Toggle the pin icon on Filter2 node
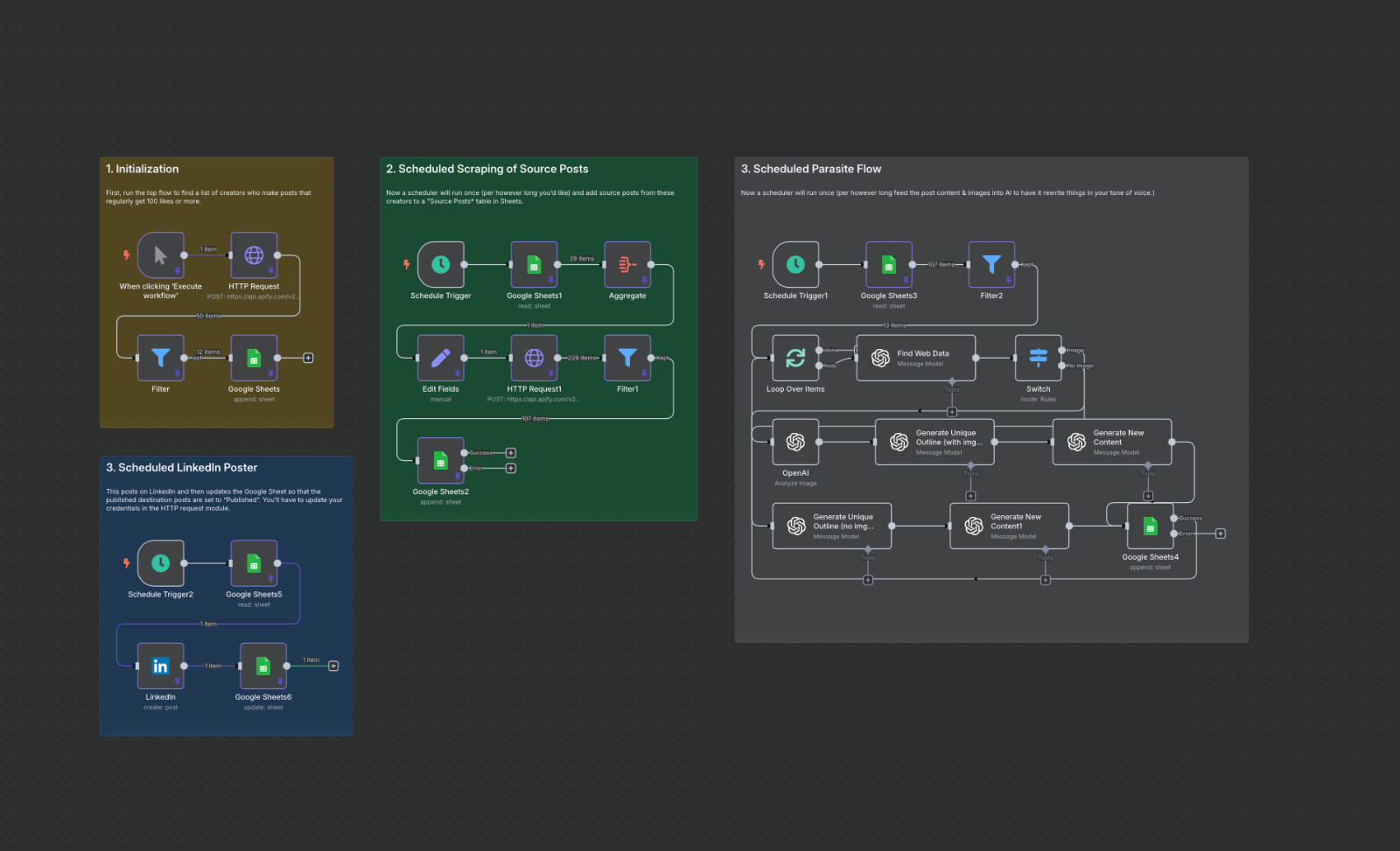 pos(1009,280)
